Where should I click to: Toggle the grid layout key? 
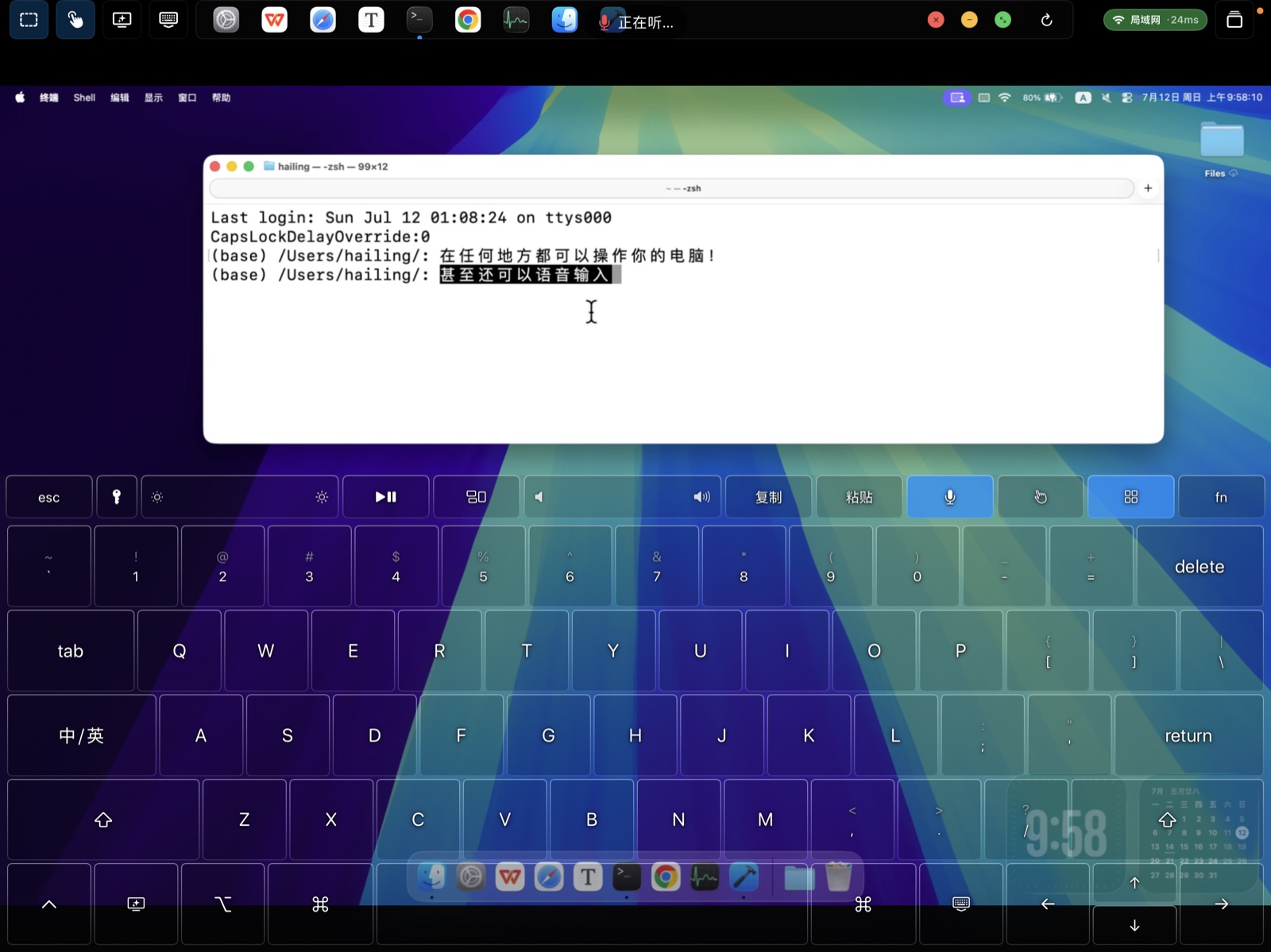pos(1131,497)
